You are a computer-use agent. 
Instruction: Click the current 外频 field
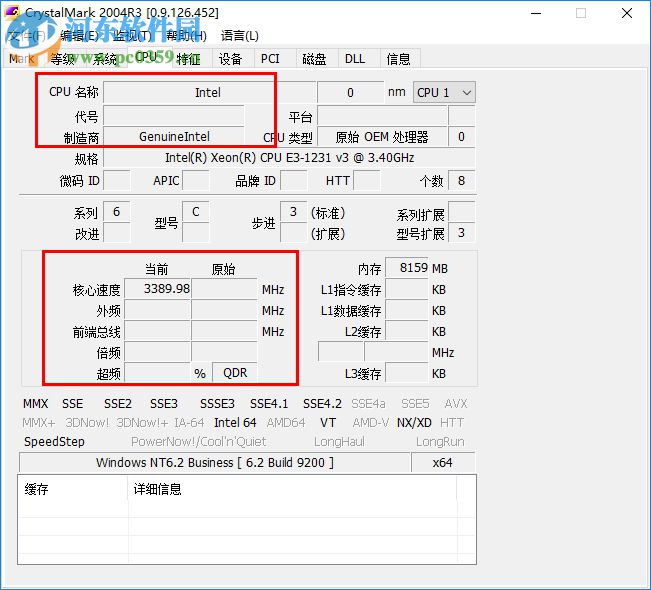click(x=158, y=310)
